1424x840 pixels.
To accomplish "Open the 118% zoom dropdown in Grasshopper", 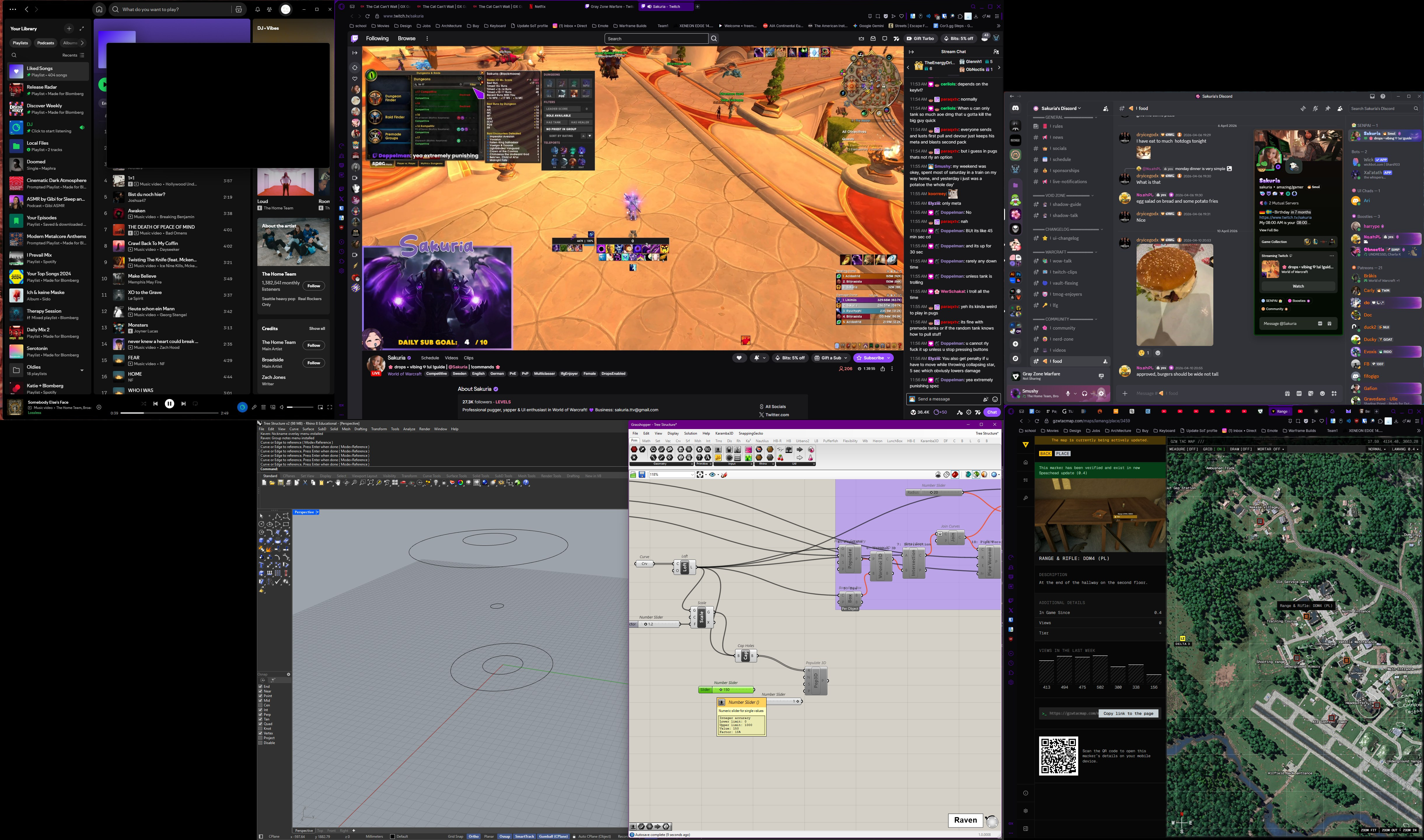I will coord(692,474).
